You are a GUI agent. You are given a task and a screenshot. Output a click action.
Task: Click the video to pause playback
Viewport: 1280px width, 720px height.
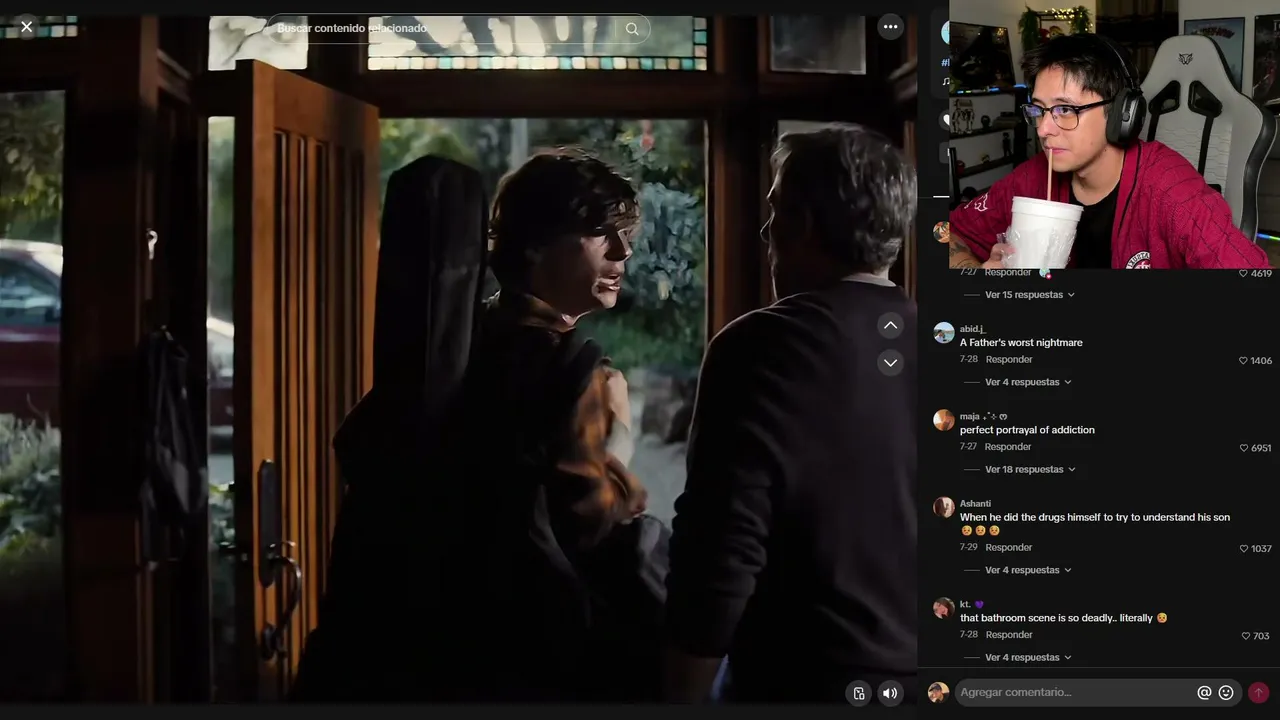click(x=458, y=360)
